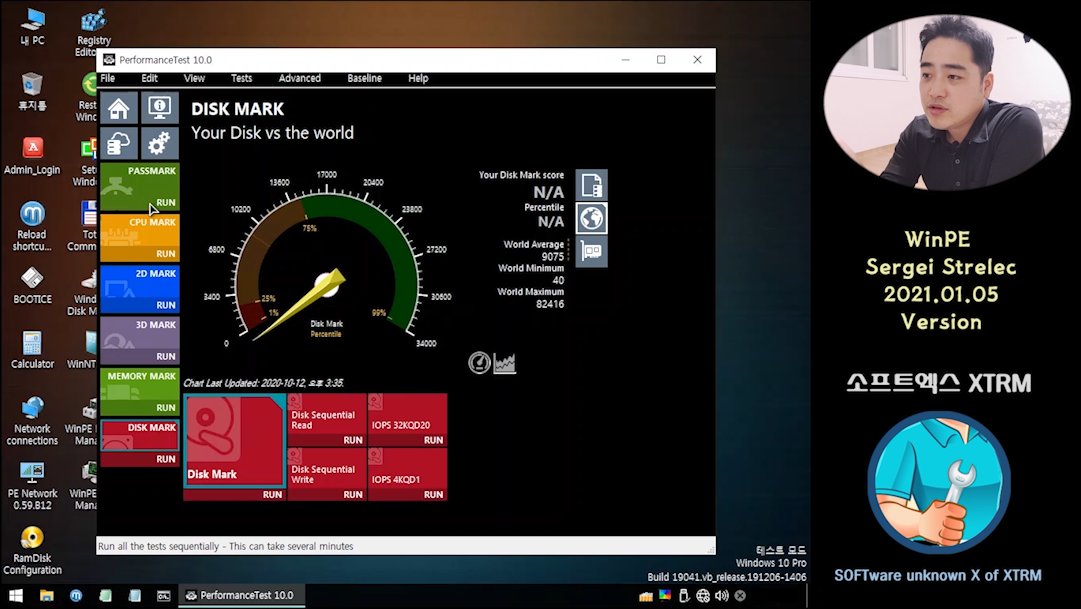Run the IOPS 32KQD20 test

433,439
